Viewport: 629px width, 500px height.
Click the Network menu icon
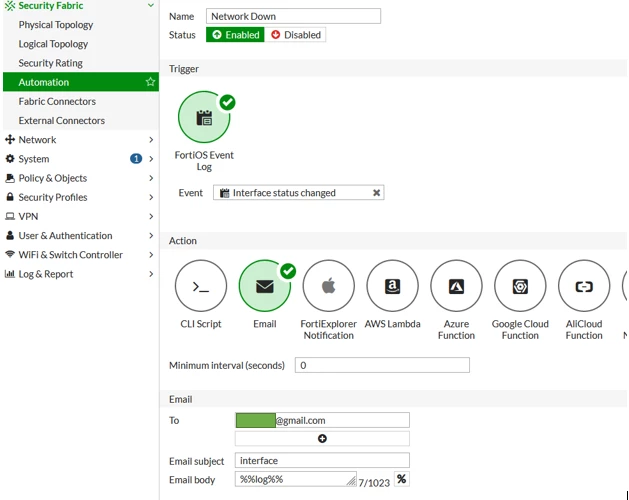click(x=10, y=140)
